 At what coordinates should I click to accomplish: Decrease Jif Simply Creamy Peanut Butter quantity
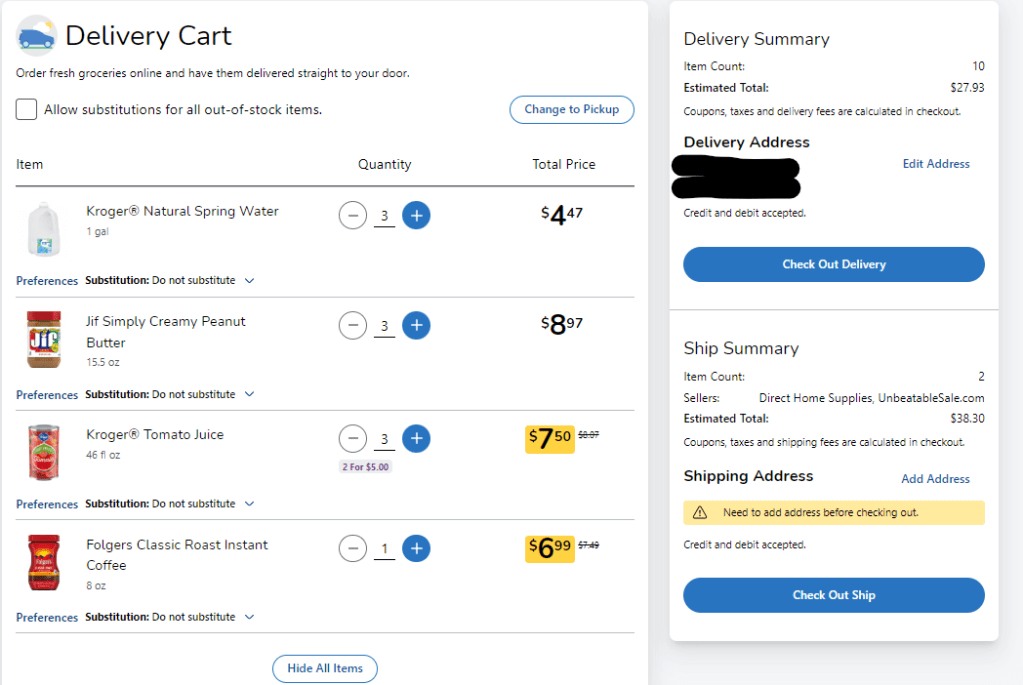[352, 325]
